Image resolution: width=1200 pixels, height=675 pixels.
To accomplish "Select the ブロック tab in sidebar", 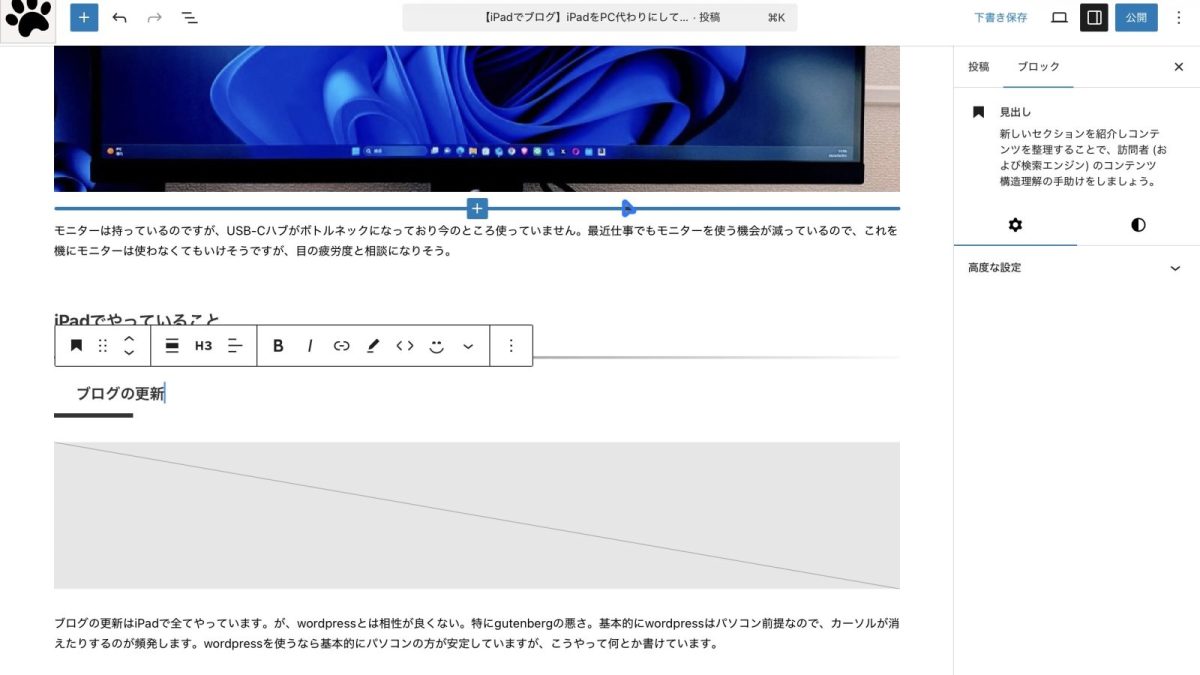I will (1038, 67).
